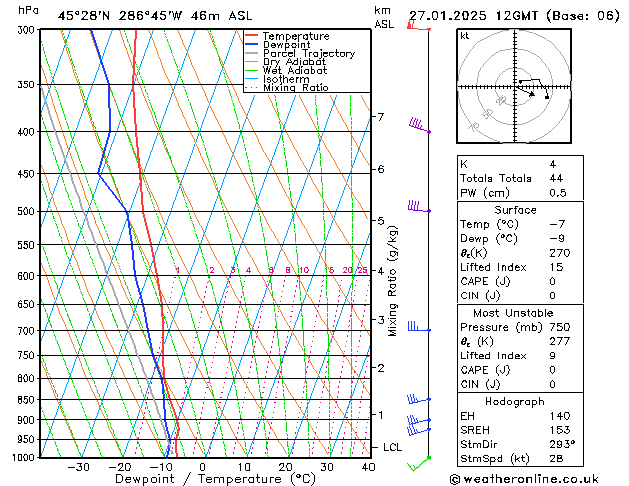Click the 'Dewpoint / Temperature (°C)' axis title
Screen dimensions: 629x486
pos(215,479)
